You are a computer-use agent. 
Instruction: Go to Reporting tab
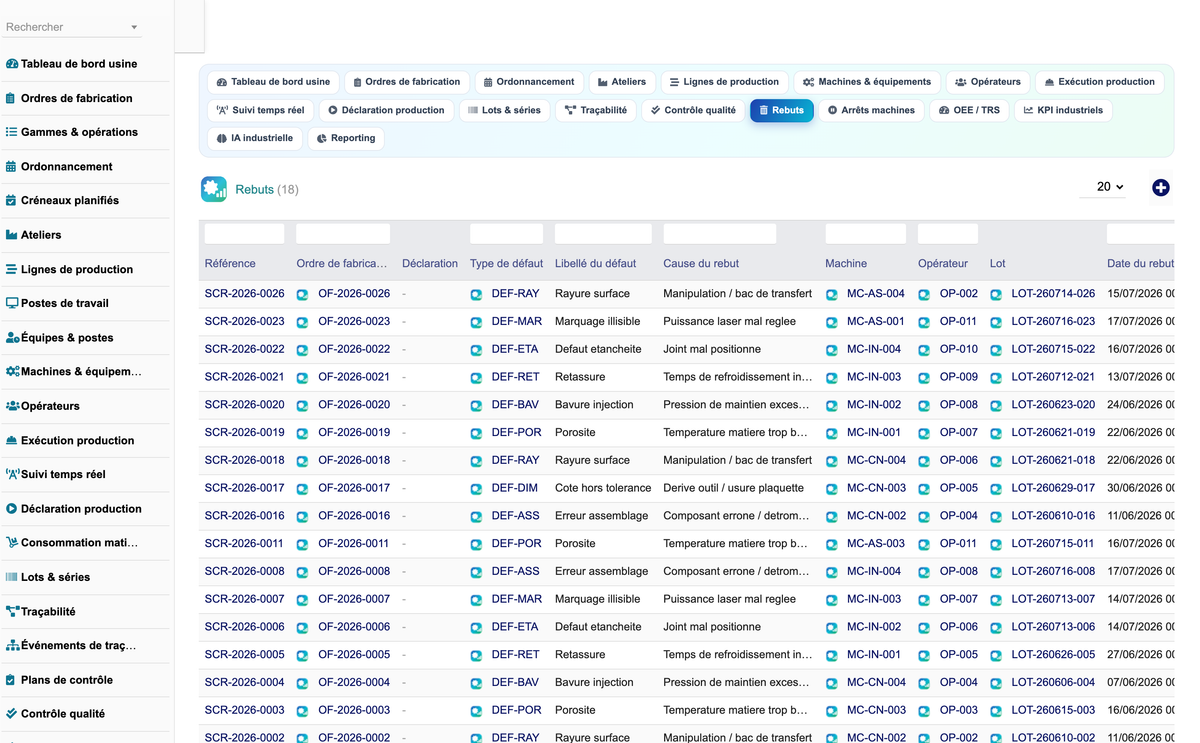tap(345, 138)
